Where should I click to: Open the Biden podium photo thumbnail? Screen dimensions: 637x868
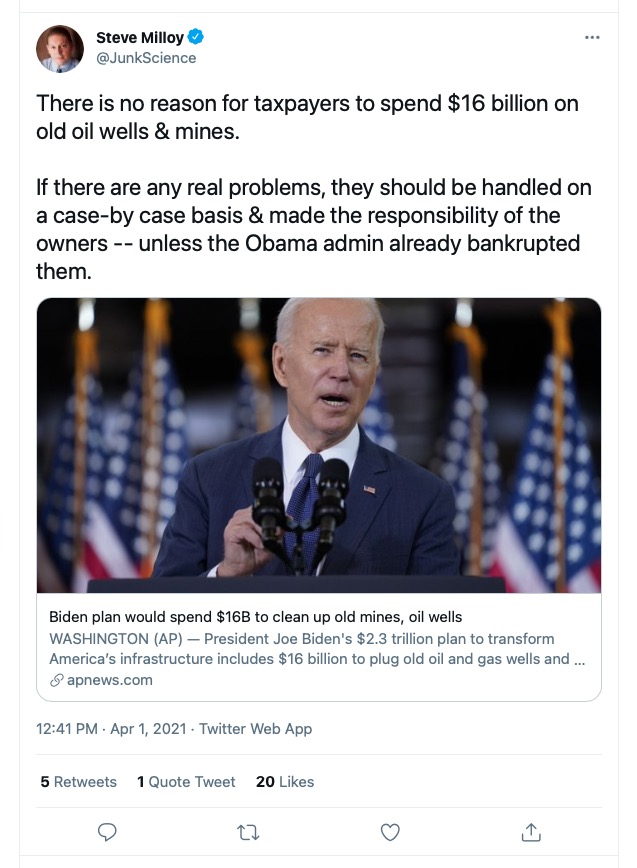pos(319,445)
